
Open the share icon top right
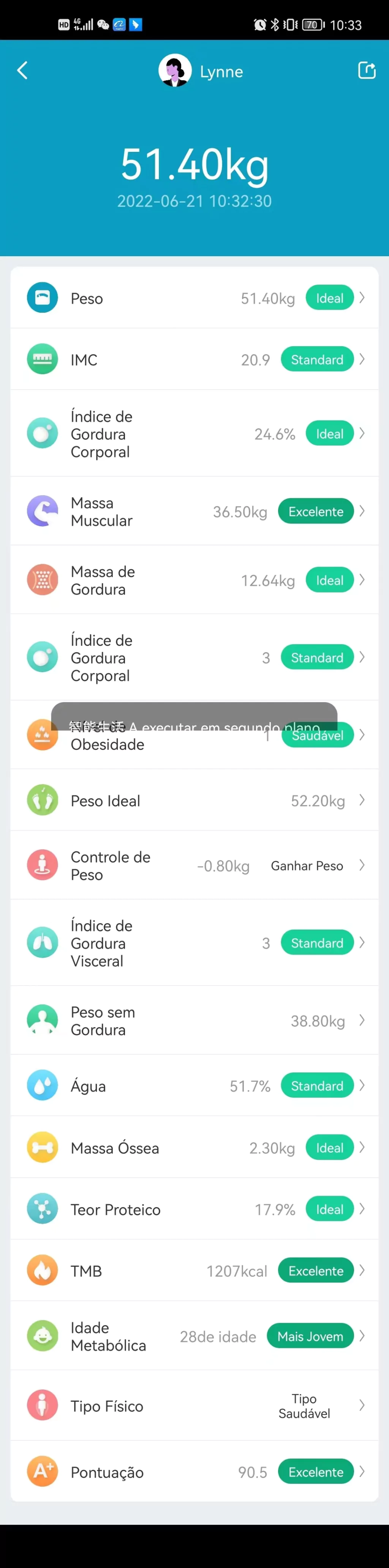click(x=367, y=71)
